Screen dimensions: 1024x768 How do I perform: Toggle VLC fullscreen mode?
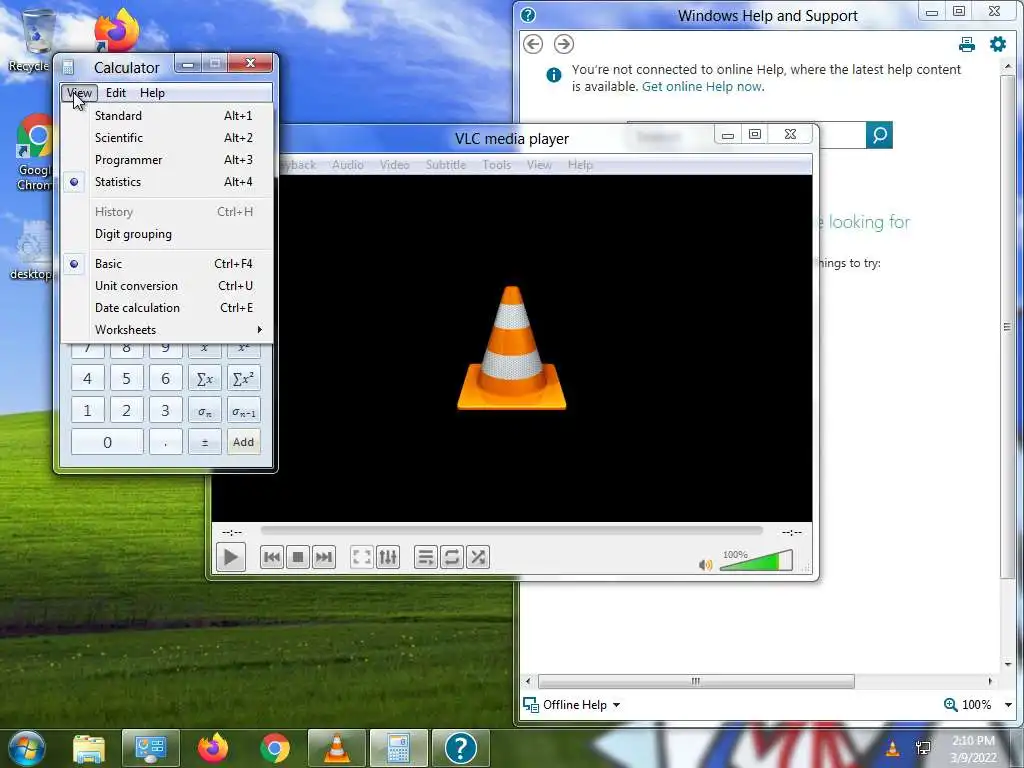point(362,557)
